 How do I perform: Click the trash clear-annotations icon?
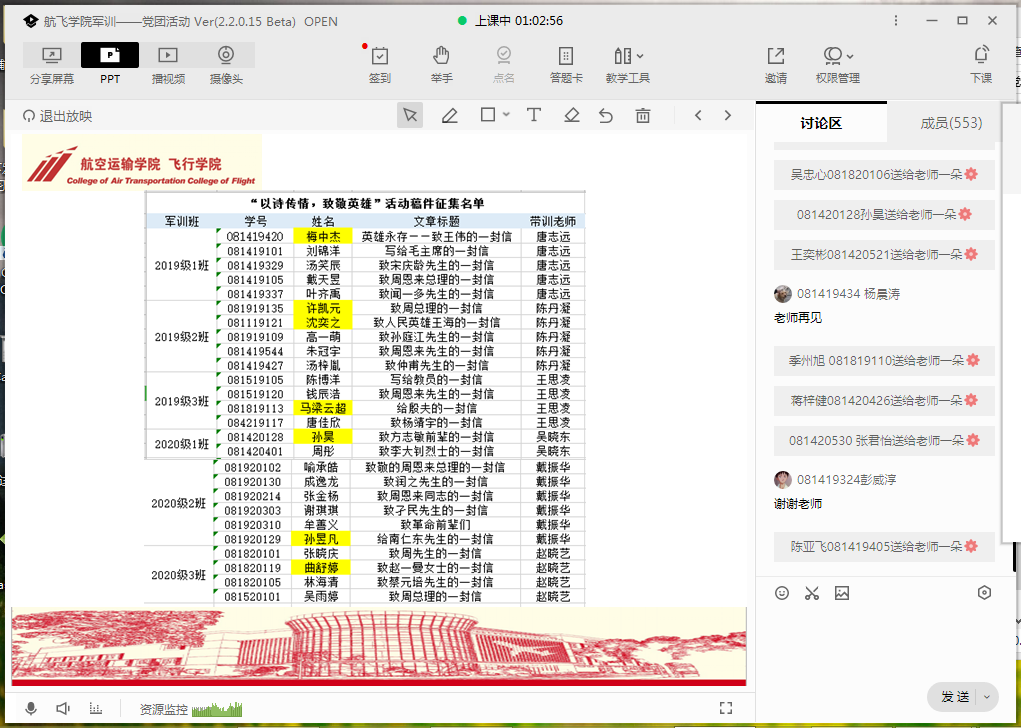(x=643, y=116)
